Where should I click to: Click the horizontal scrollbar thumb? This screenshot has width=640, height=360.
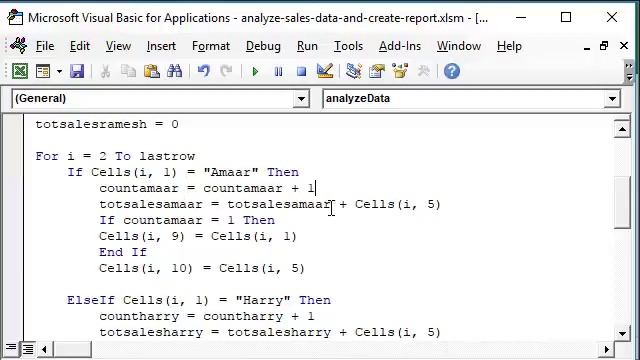[72, 349]
